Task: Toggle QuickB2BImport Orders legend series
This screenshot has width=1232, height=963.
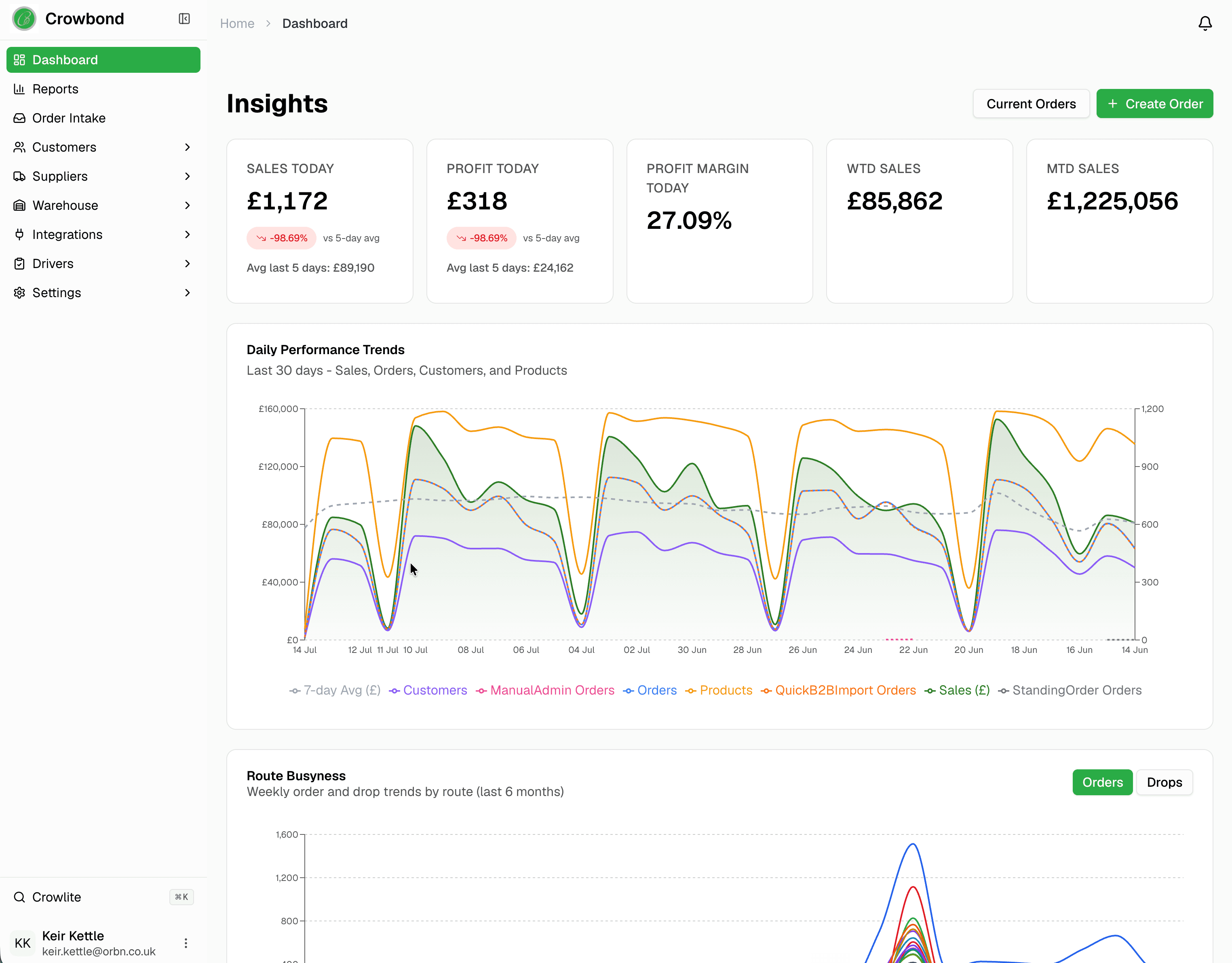Action: [838, 690]
